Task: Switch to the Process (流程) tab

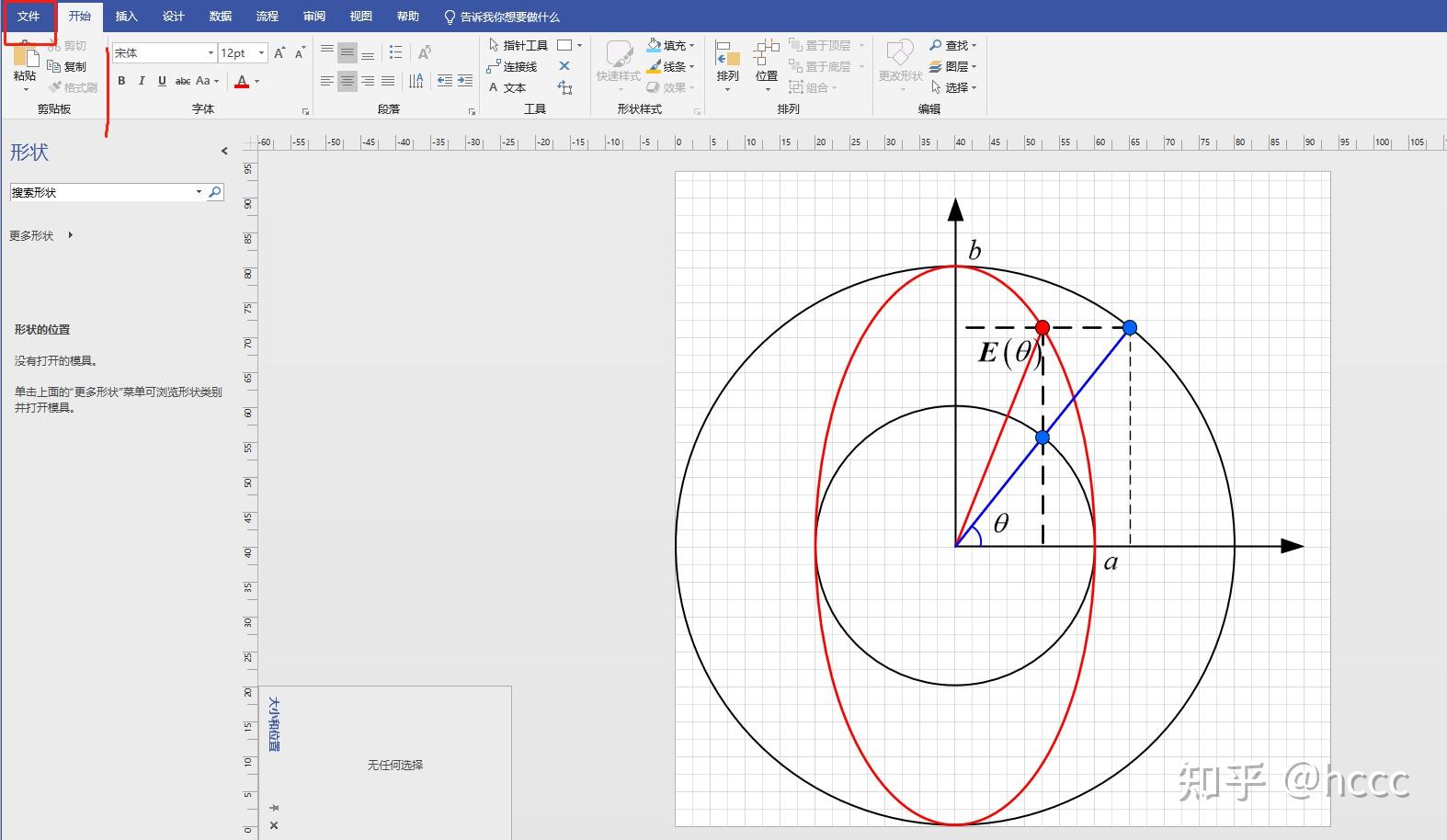Action: coord(267,17)
